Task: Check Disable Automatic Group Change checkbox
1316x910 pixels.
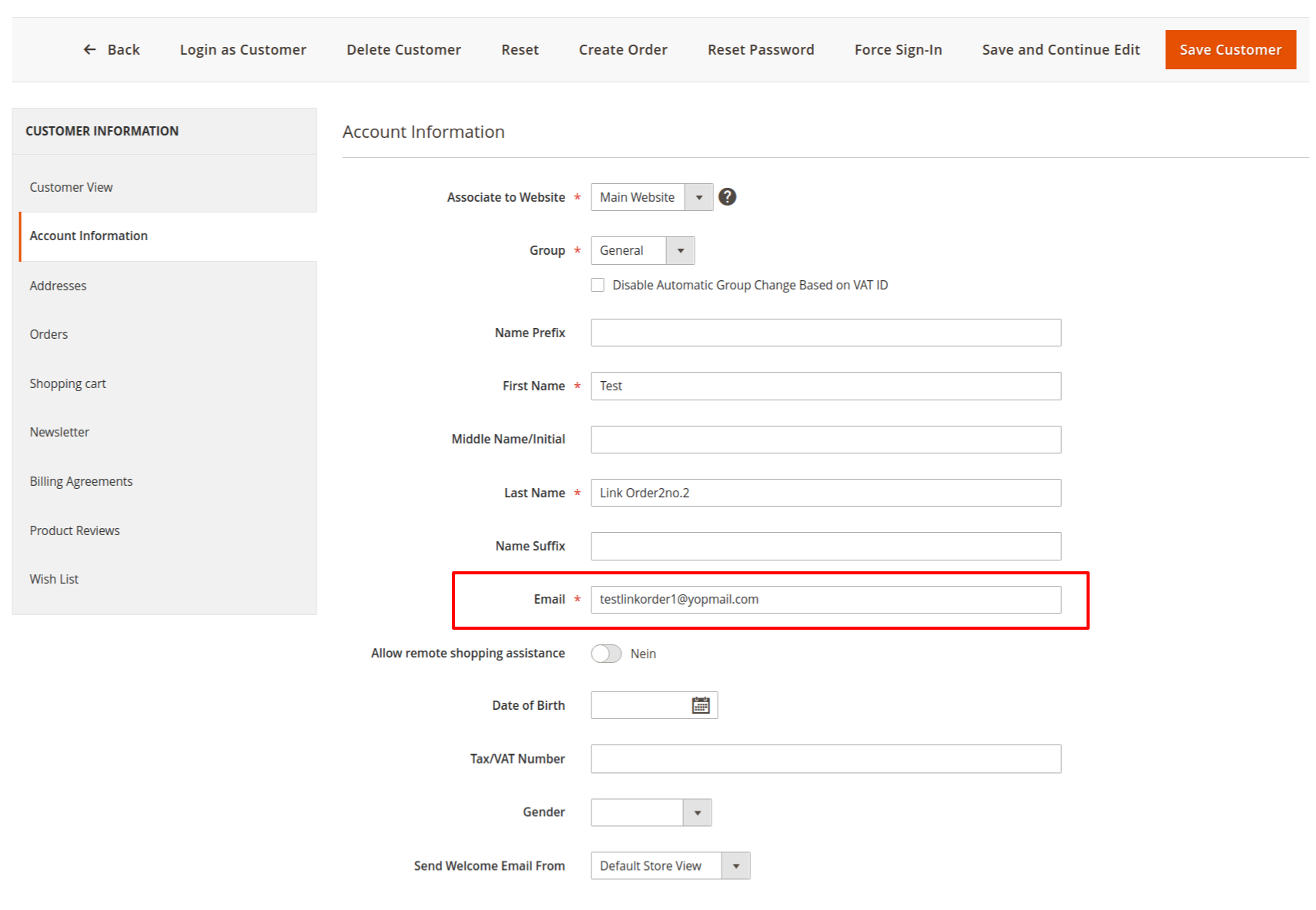Action: (x=598, y=286)
